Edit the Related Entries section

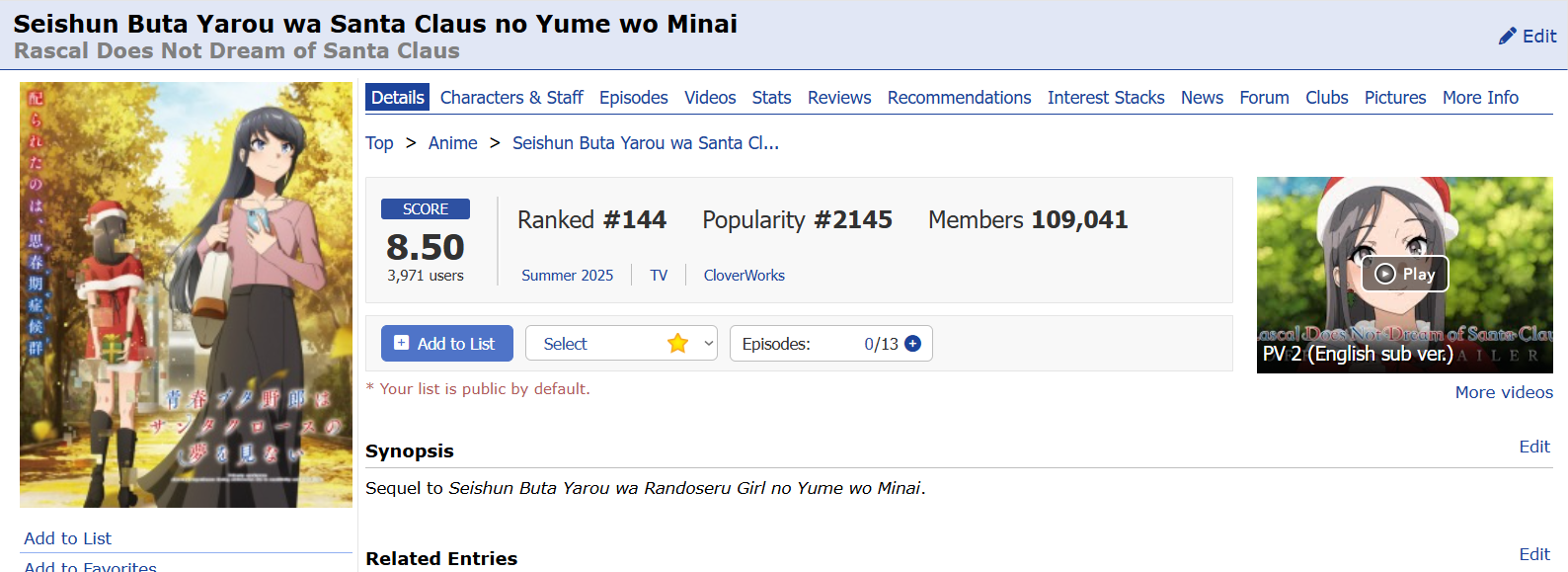click(x=1534, y=554)
